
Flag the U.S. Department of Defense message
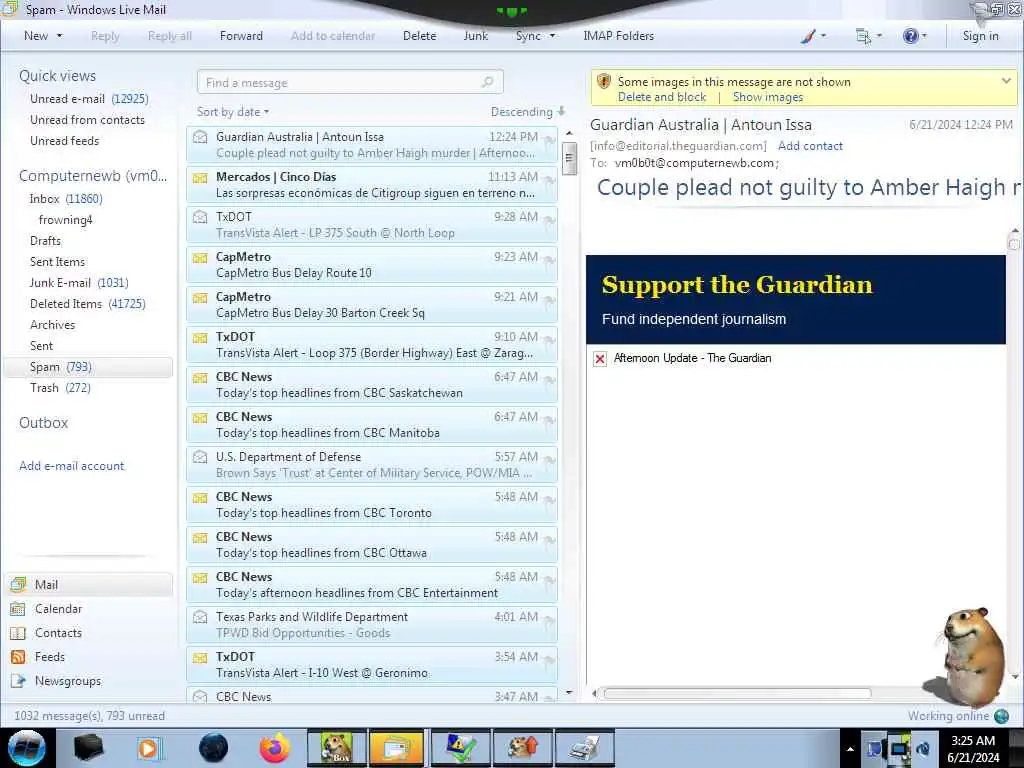pyautogui.click(x=549, y=460)
